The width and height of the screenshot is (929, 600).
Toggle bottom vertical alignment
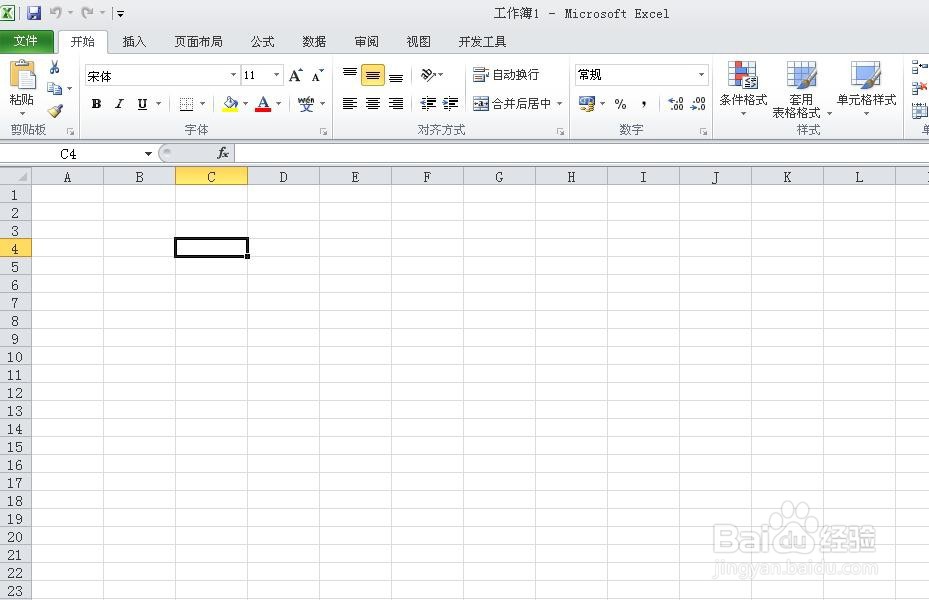(396, 76)
